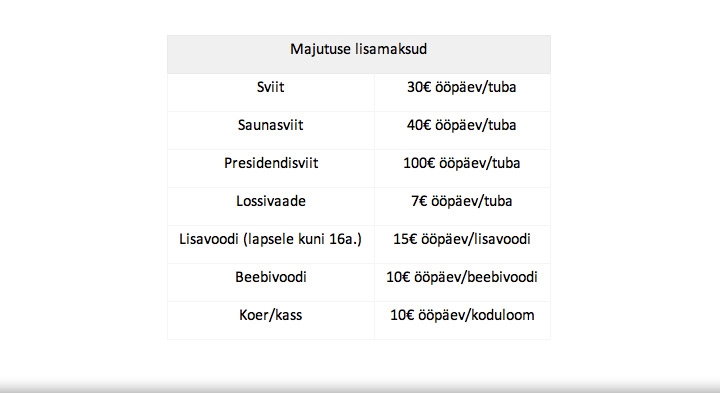Click the '10€ ööpäev/koduloom' price cell

[462, 320]
